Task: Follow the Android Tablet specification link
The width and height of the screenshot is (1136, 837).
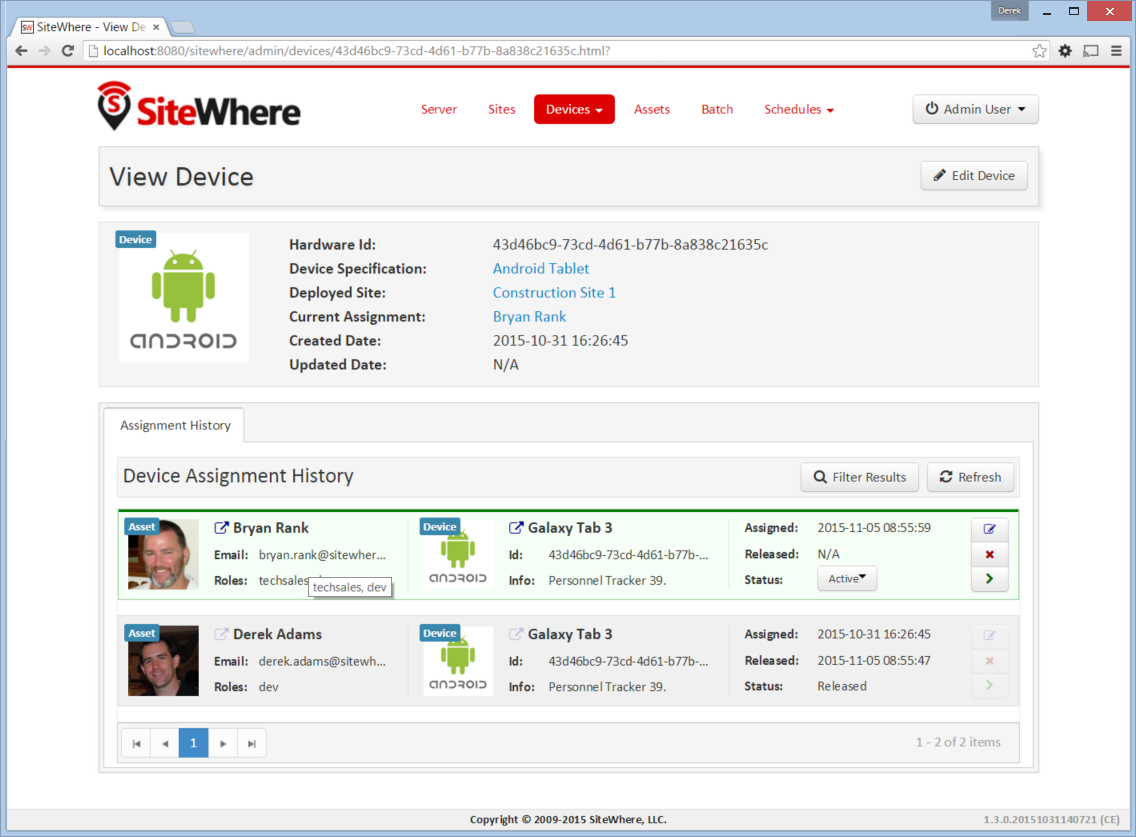Action: 540,269
